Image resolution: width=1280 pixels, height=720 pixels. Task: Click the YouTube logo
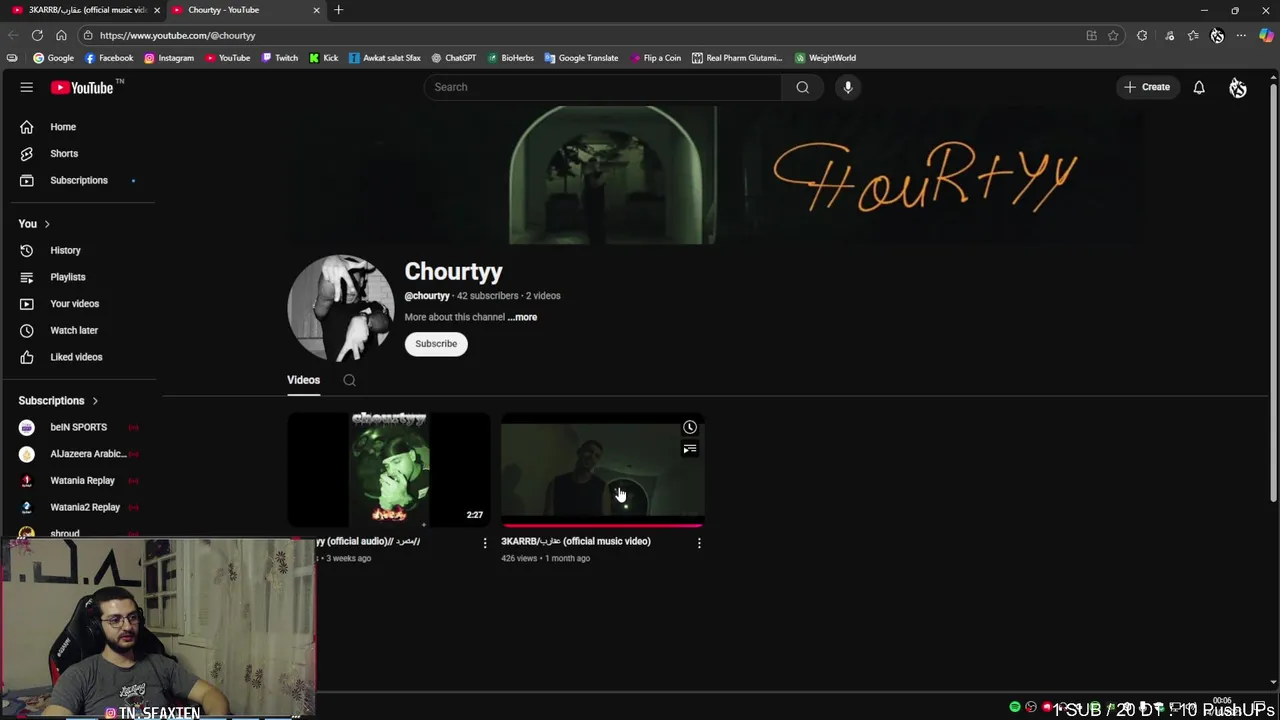82,88
